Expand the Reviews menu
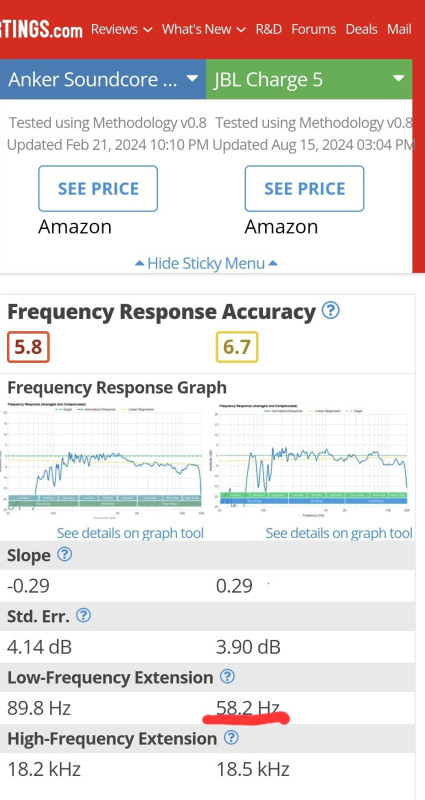Viewport: 425px width, 800px height. 121,29
